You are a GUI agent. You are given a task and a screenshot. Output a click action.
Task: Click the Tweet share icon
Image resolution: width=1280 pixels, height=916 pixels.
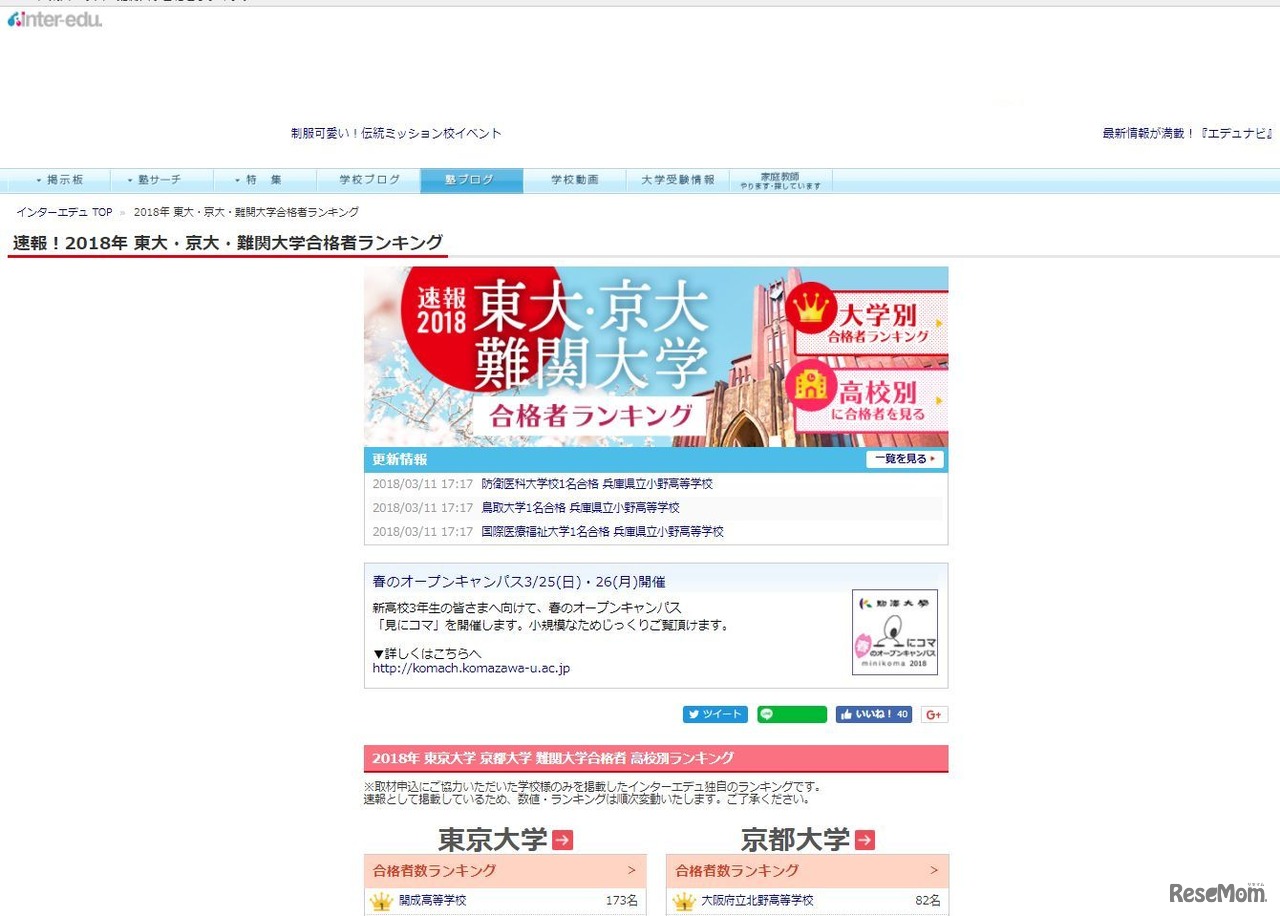point(714,714)
